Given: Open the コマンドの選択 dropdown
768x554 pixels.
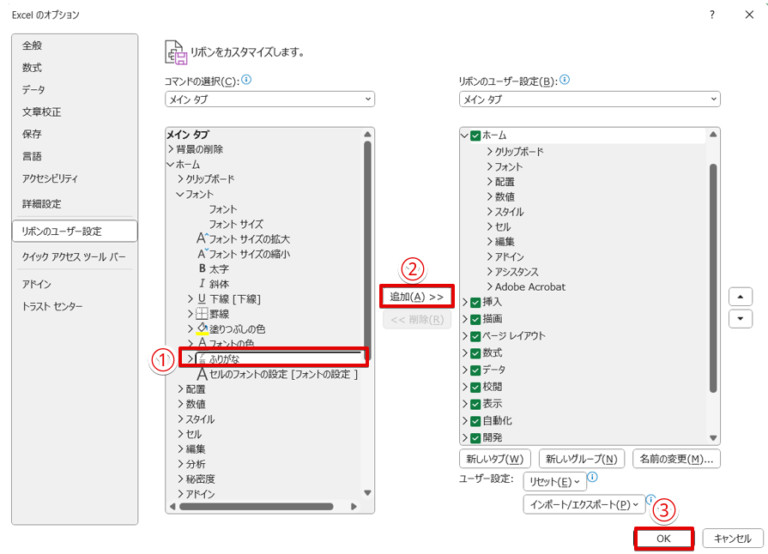Looking at the screenshot, I should (270, 99).
